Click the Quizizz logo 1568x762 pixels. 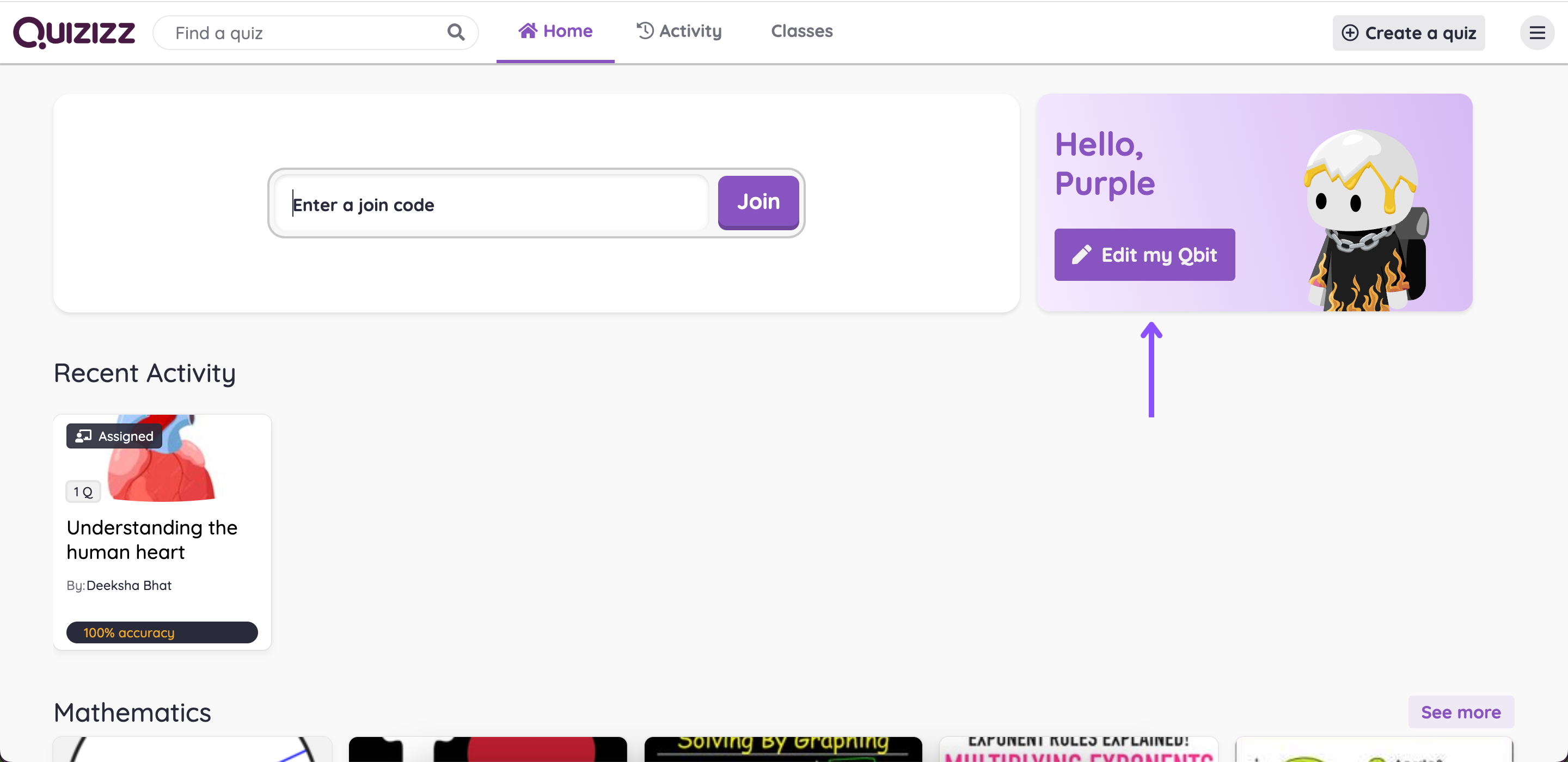(74, 32)
